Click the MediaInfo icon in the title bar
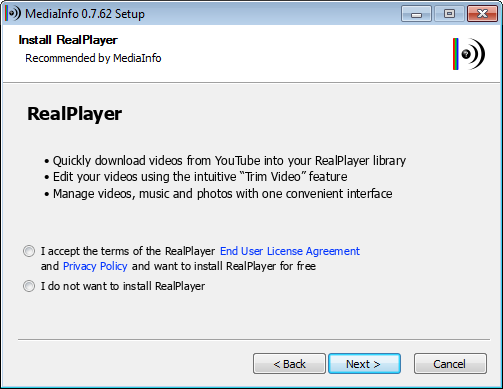This screenshot has height=389, width=503. (x=13, y=14)
